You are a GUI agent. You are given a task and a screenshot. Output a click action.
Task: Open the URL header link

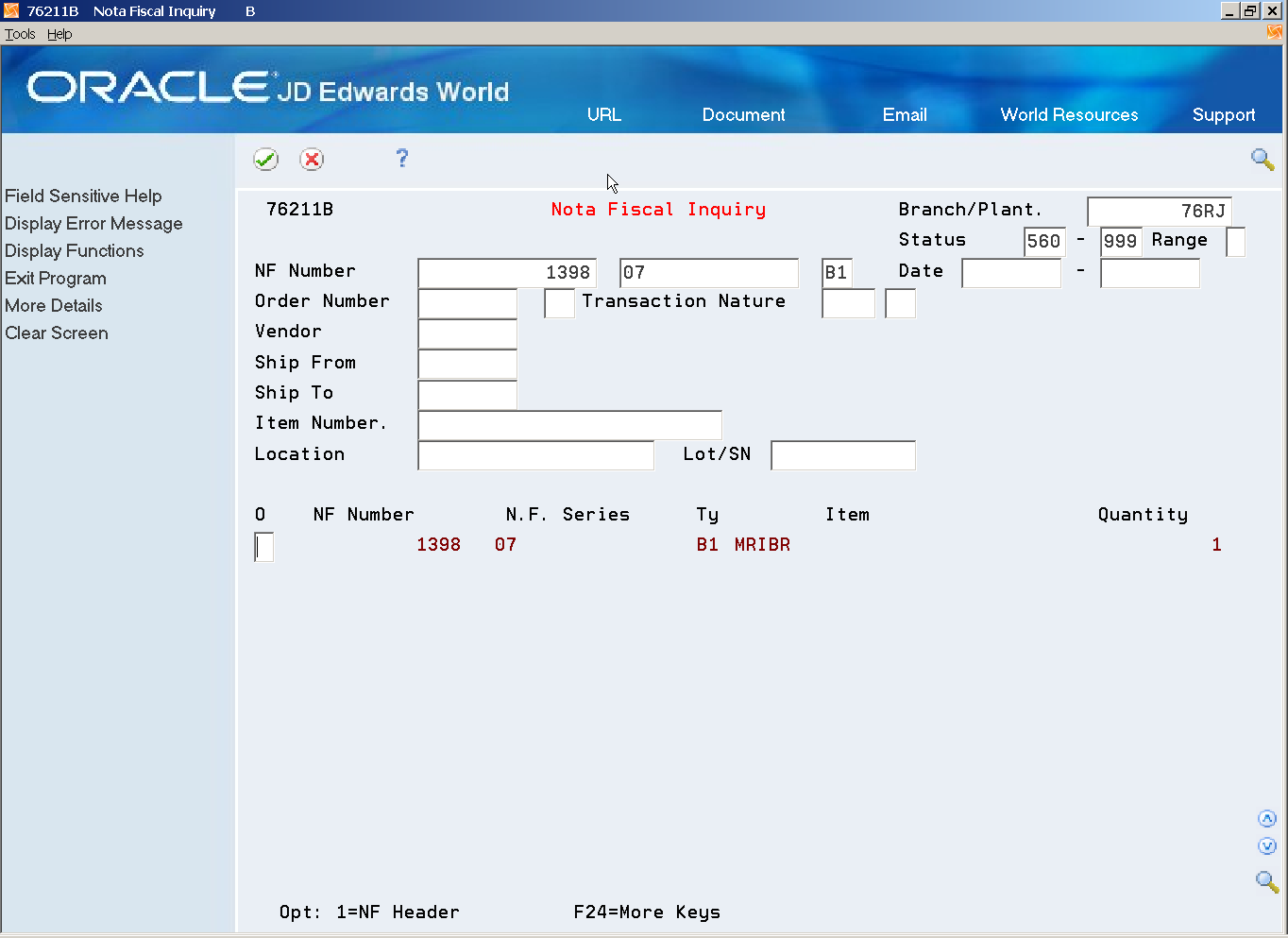click(604, 114)
